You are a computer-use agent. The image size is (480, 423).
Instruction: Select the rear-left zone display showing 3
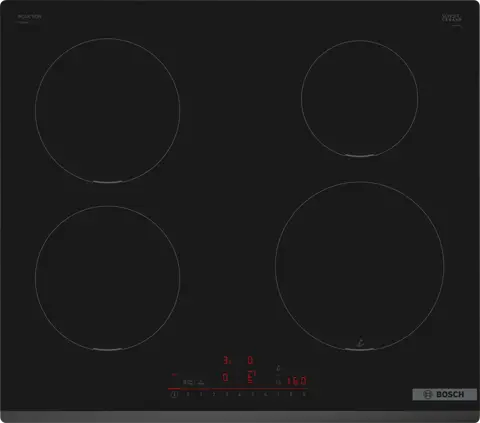227,360
